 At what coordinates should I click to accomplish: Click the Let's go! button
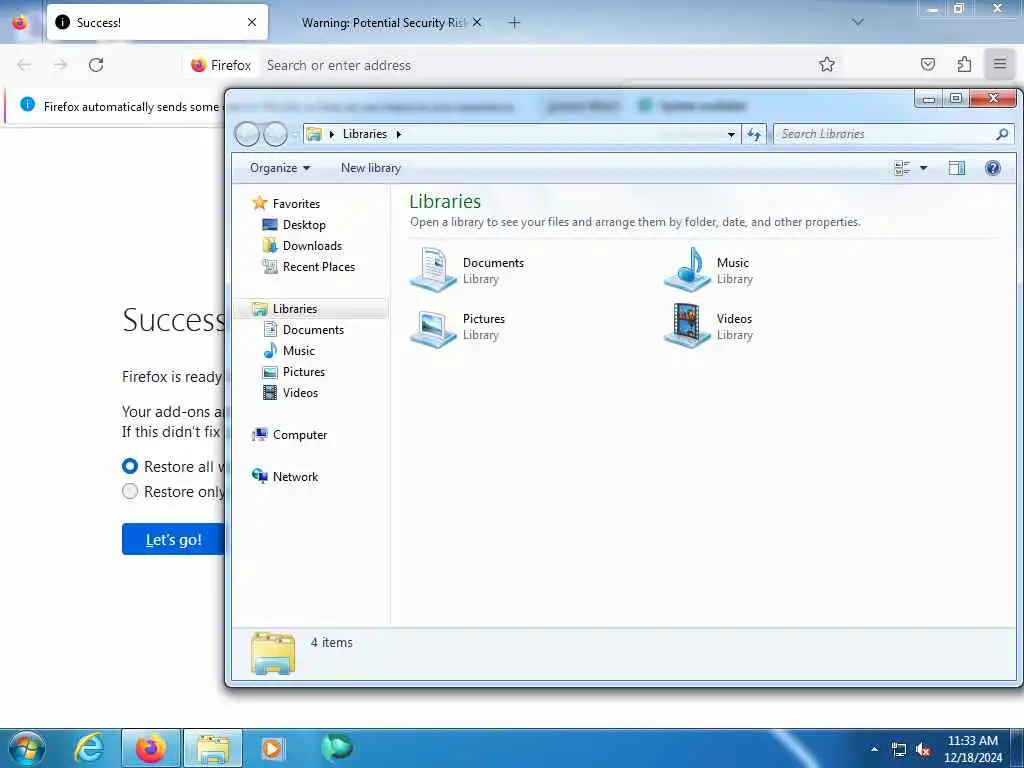click(x=173, y=539)
